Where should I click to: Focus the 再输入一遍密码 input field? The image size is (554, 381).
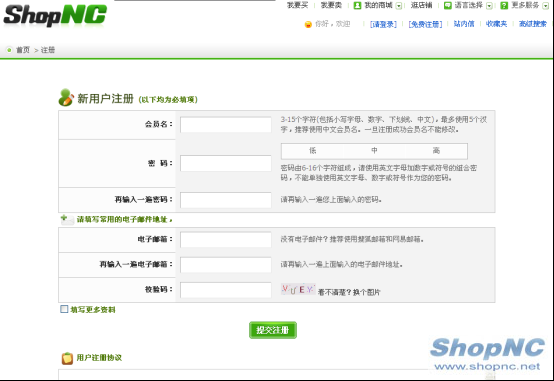point(226,200)
